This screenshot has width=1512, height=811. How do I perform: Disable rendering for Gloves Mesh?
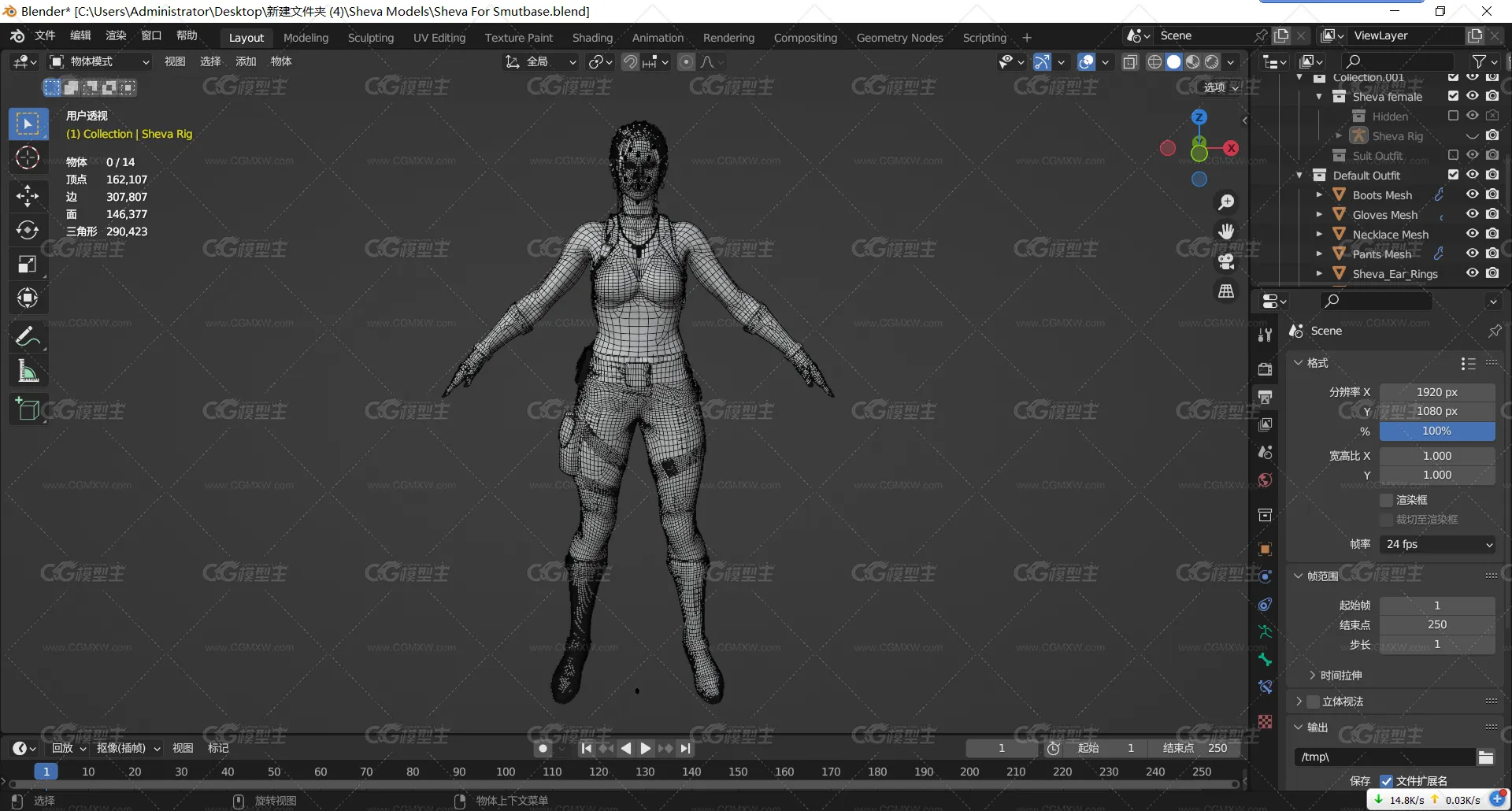click(x=1492, y=214)
